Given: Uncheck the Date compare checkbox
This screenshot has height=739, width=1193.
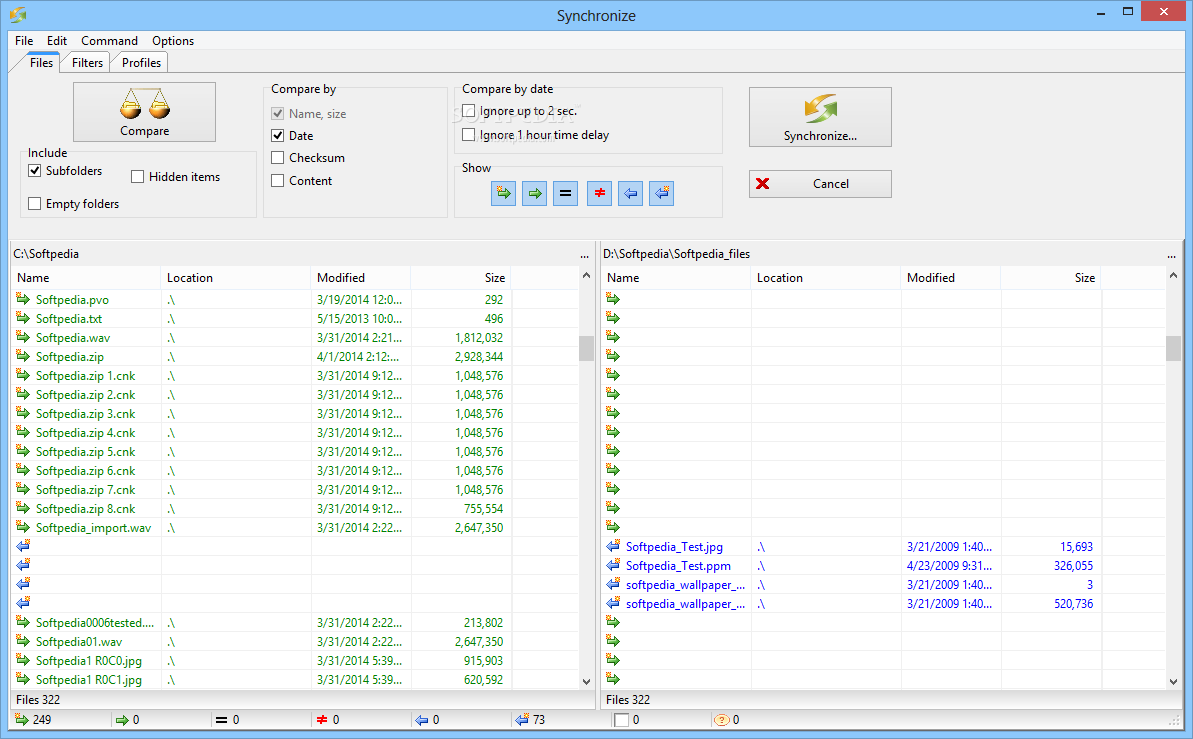Looking at the screenshot, I should tap(278, 135).
